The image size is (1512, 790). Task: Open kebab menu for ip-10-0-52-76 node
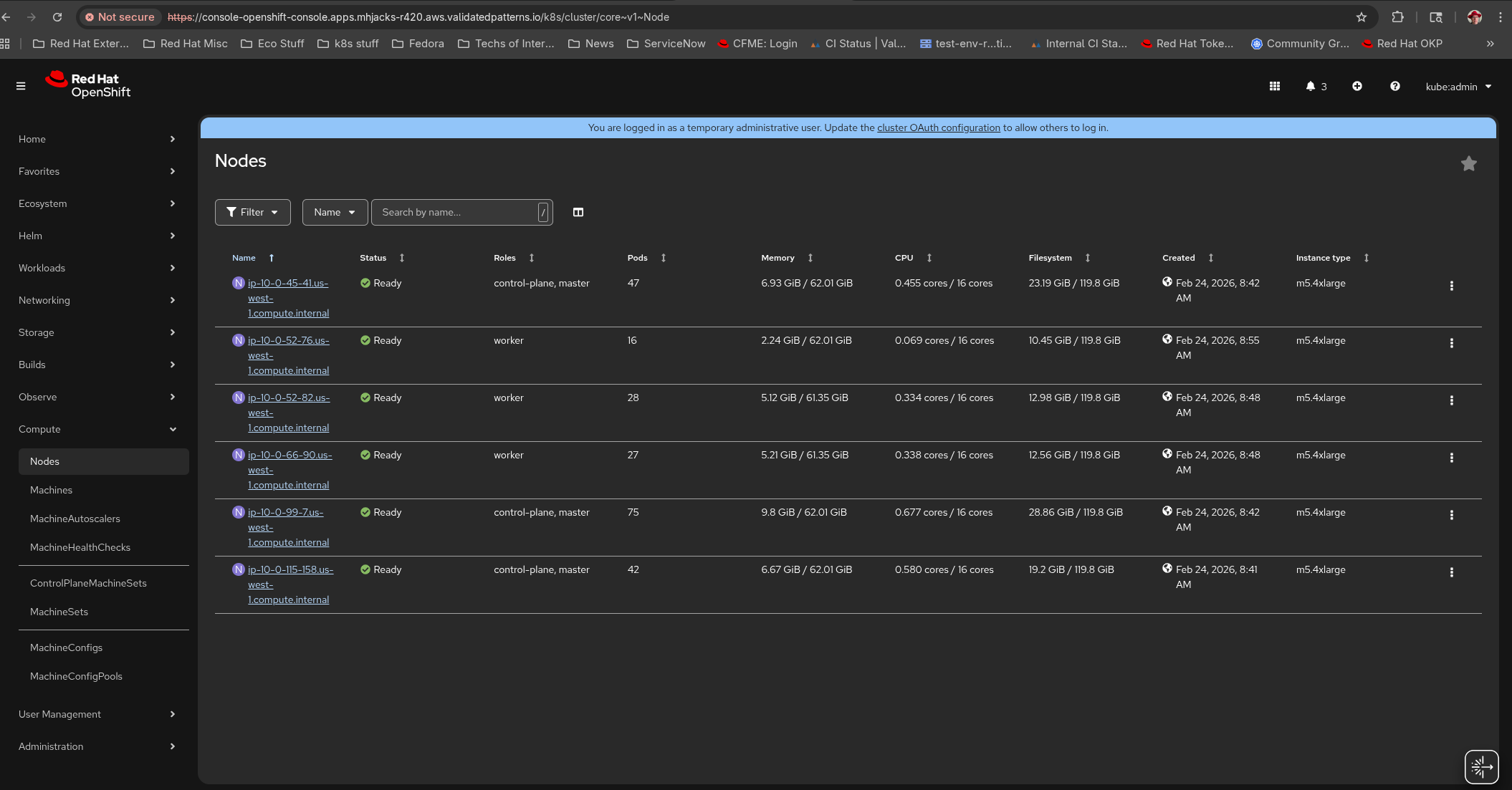1451,343
